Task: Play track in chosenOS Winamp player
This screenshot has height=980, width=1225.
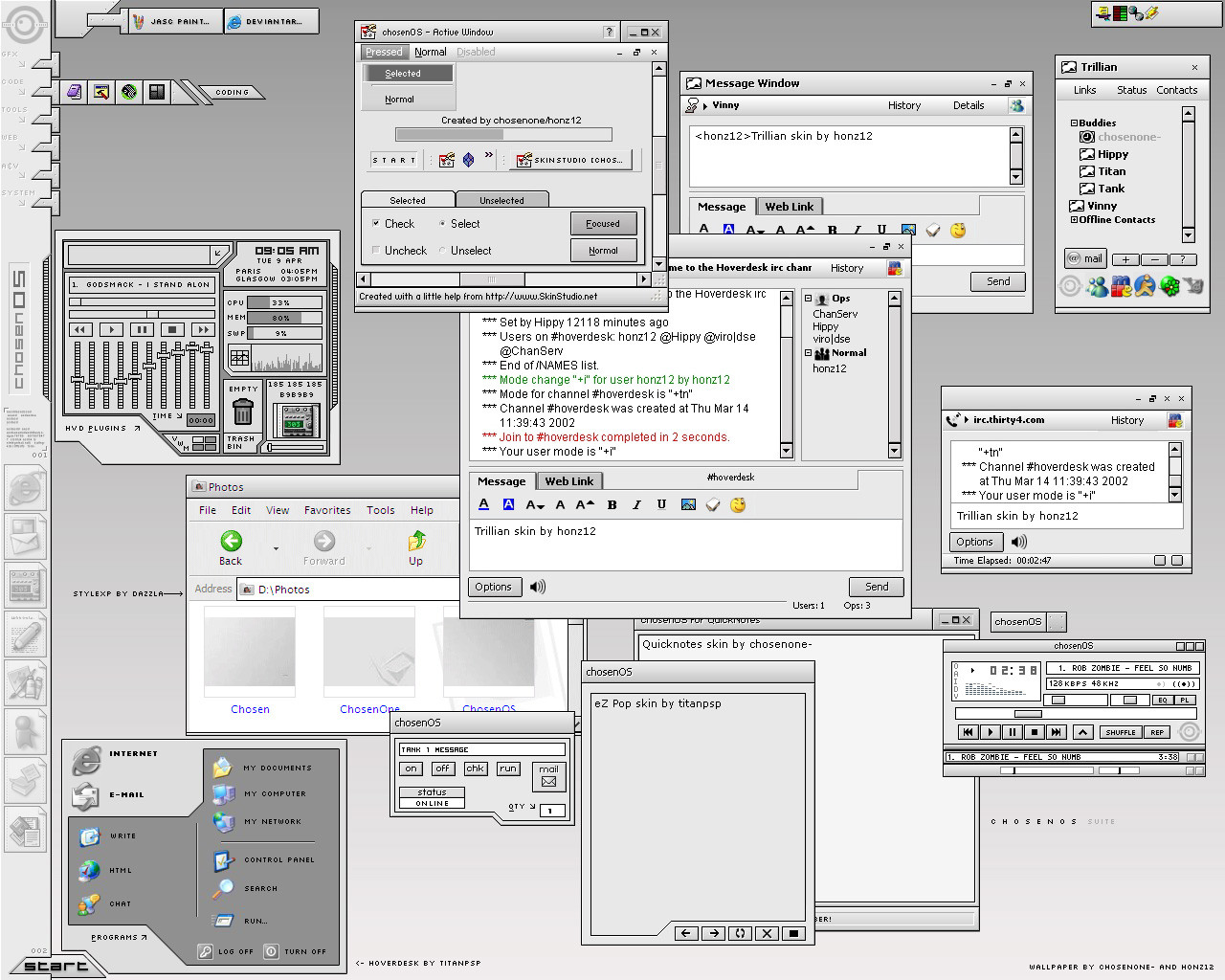Action: pos(991,732)
